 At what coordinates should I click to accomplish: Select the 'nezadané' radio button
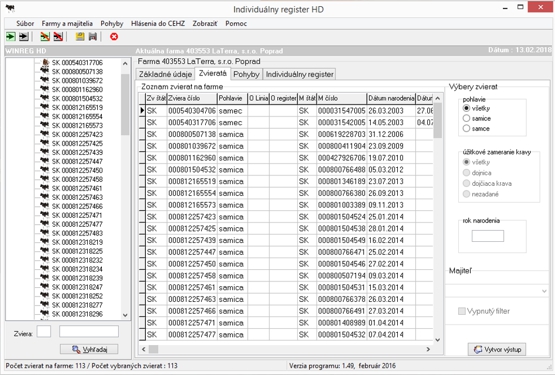pyautogui.click(x=467, y=194)
